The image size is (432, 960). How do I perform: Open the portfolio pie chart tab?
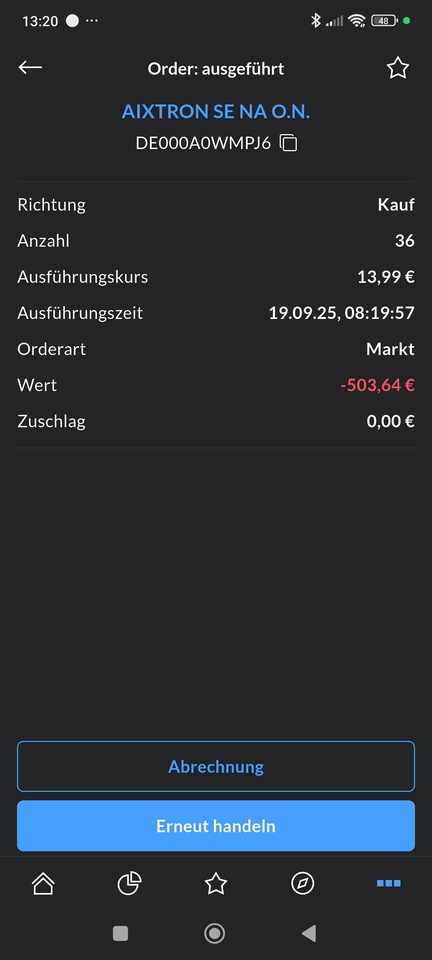(x=130, y=883)
